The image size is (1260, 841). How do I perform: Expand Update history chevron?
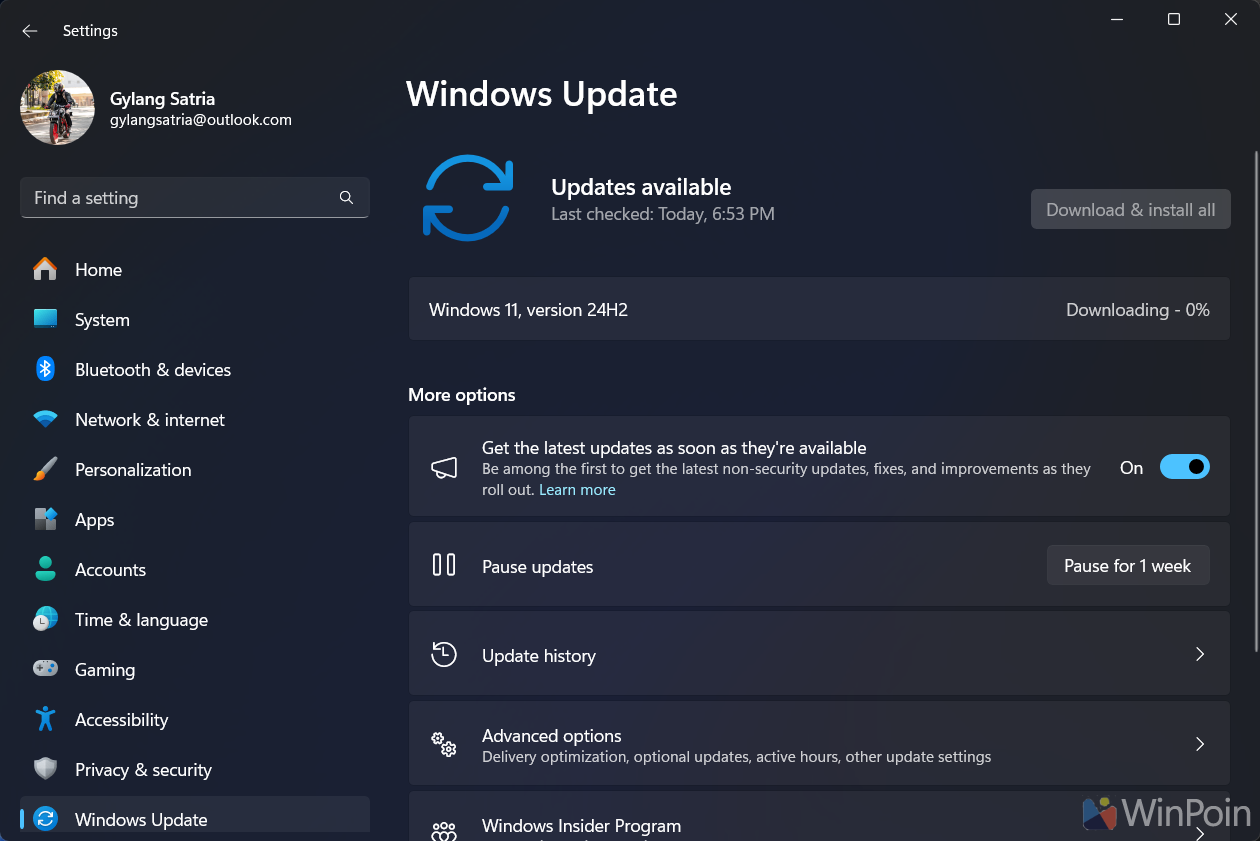1201,654
